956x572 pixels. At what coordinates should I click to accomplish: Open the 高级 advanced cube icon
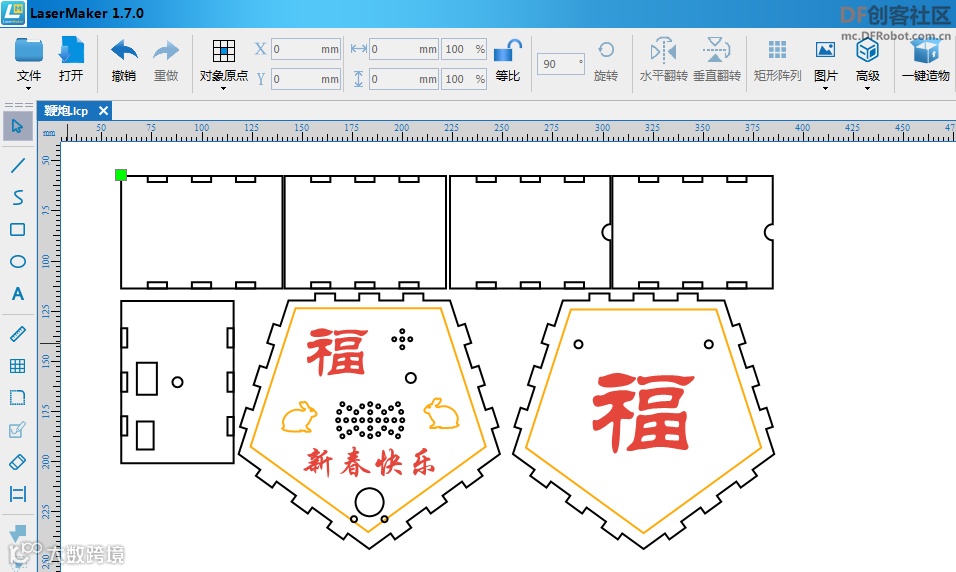[x=867, y=50]
